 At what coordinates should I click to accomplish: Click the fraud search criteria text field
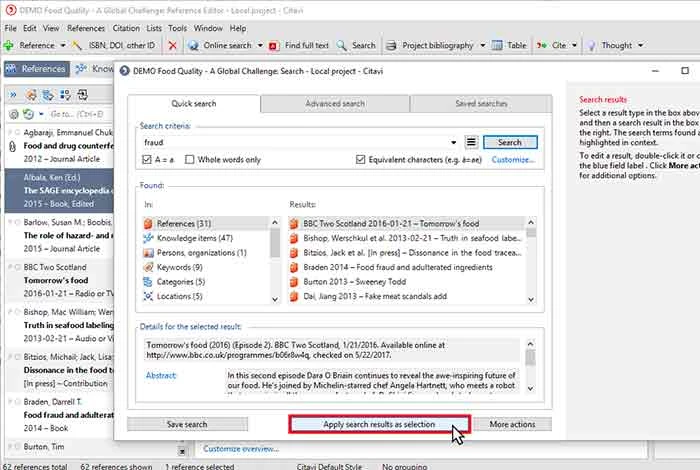point(295,143)
